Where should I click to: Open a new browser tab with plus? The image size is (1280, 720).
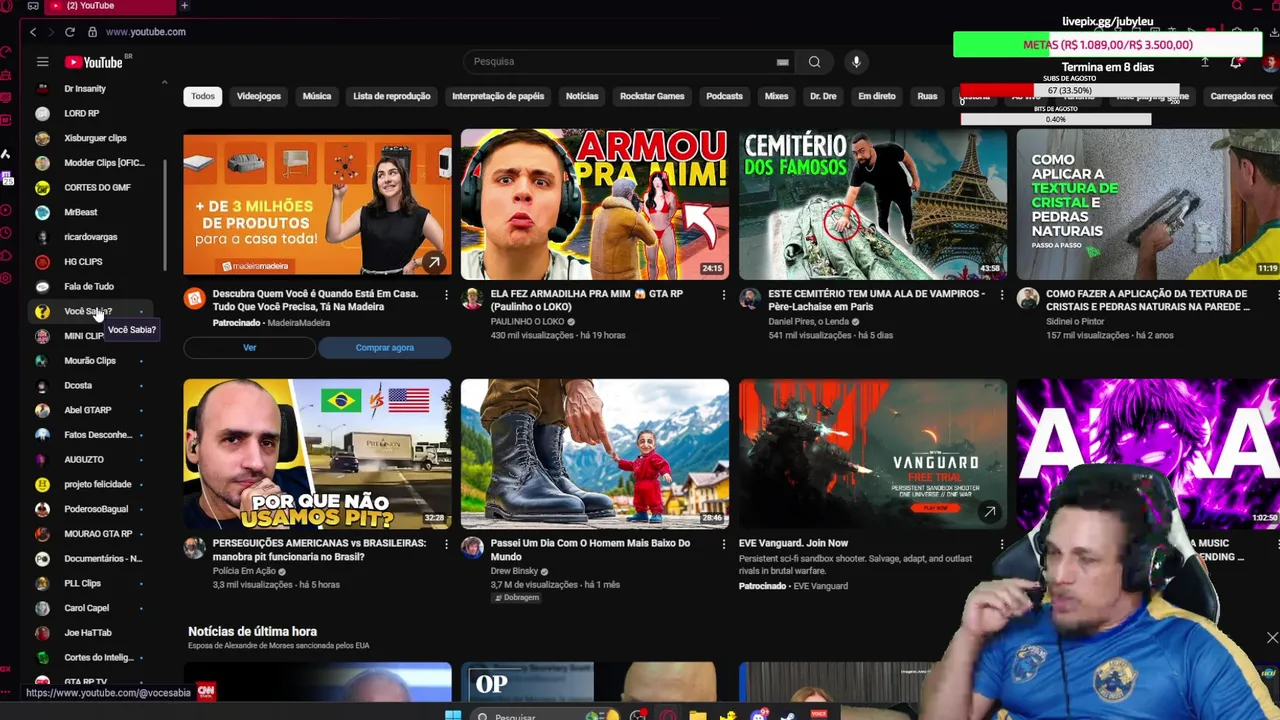[184, 6]
